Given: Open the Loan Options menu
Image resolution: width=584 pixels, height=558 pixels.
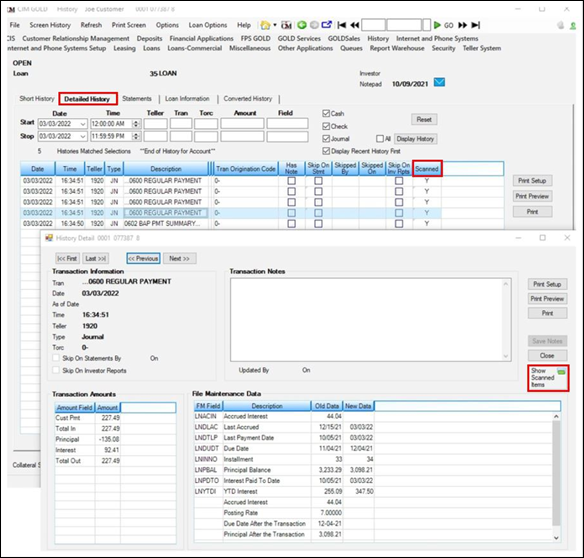Looking at the screenshot, I should point(208,25).
